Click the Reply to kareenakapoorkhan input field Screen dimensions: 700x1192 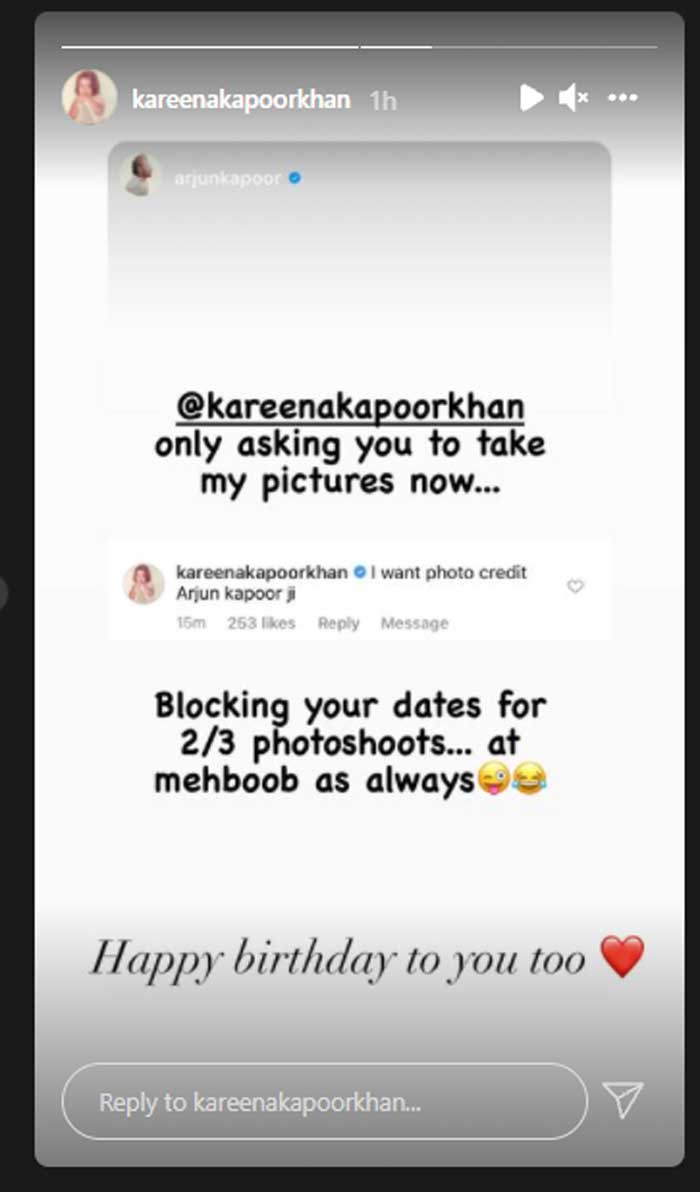click(325, 1102)
